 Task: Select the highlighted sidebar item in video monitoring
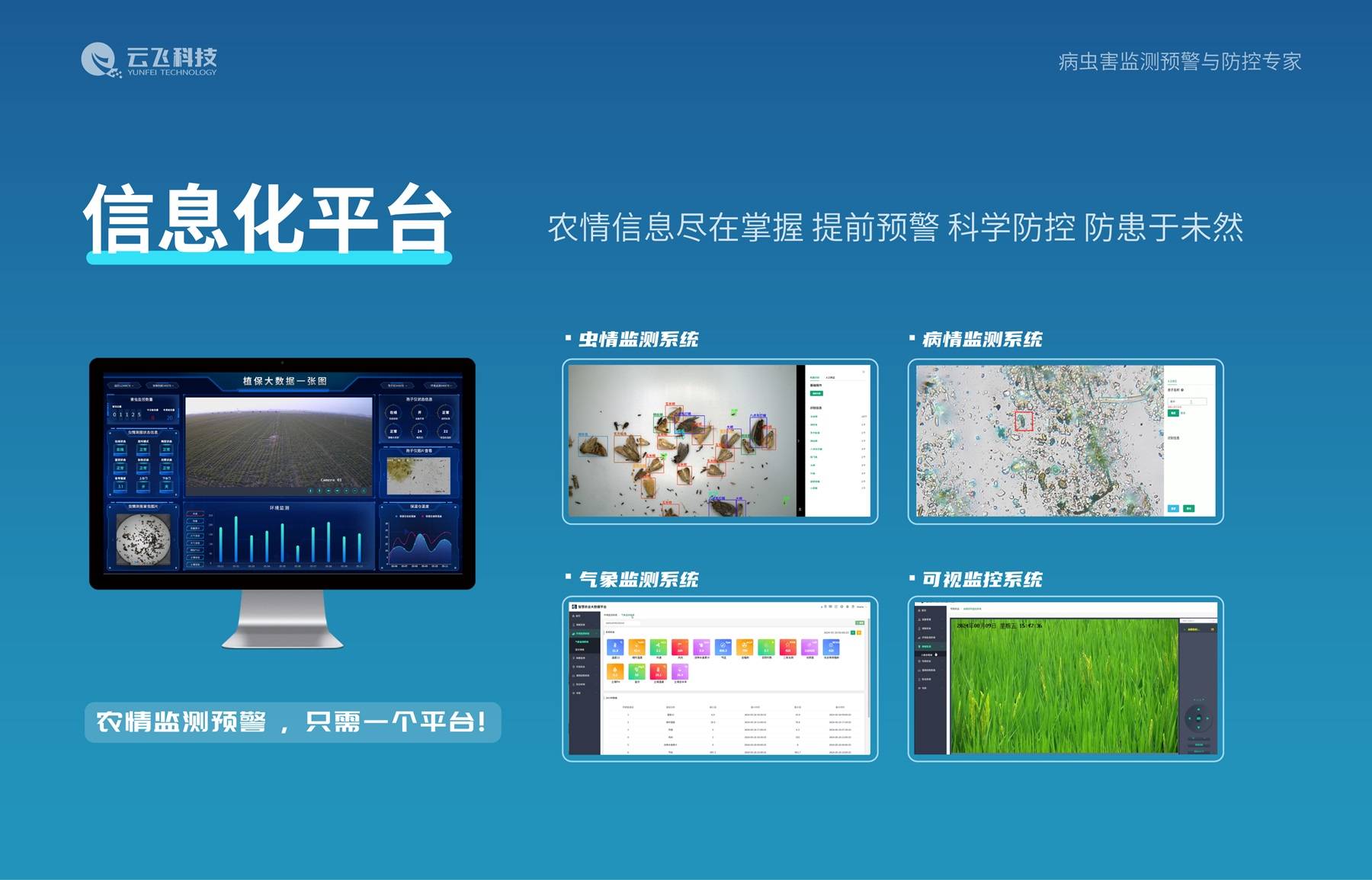click(927, 646)
